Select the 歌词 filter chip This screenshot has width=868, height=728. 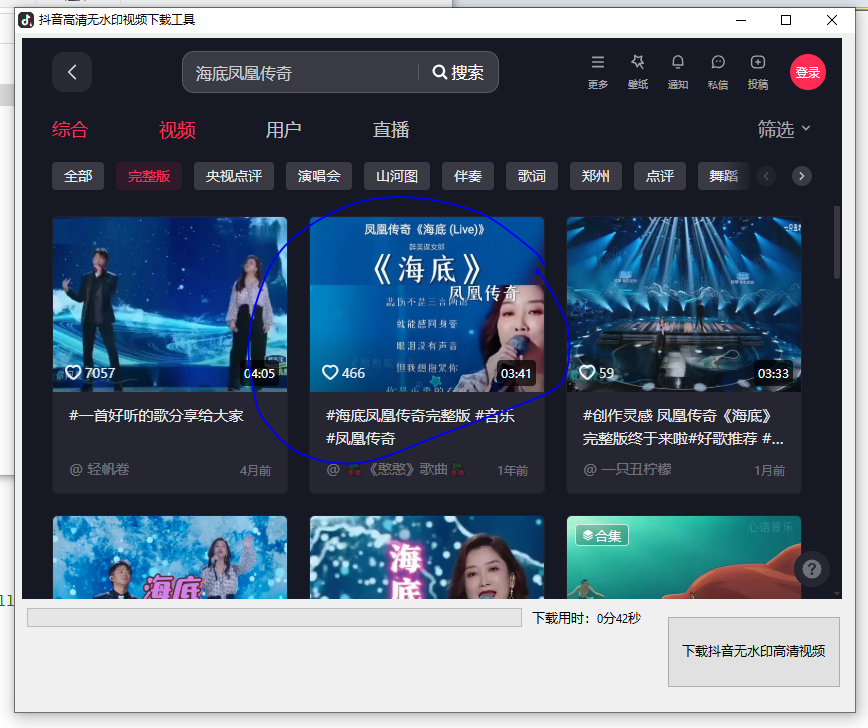532,176
